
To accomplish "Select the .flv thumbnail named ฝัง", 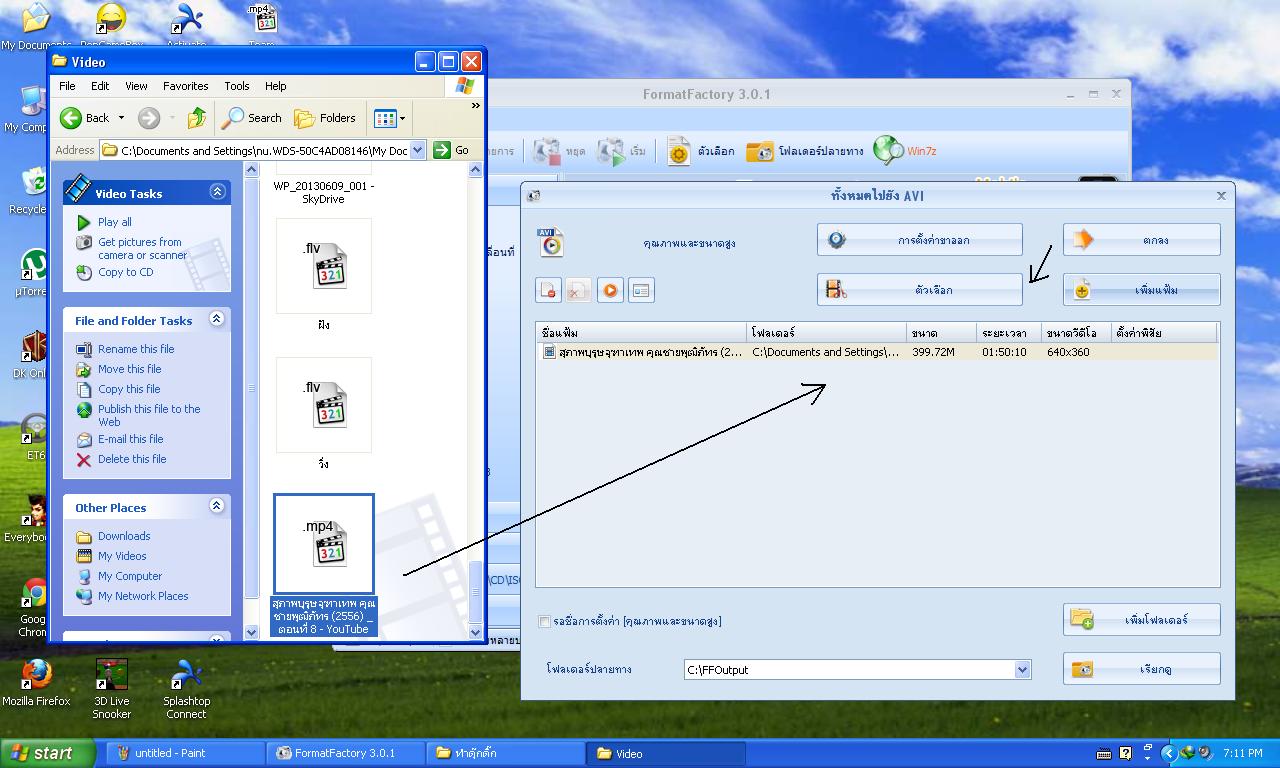I will pos(324,267).
